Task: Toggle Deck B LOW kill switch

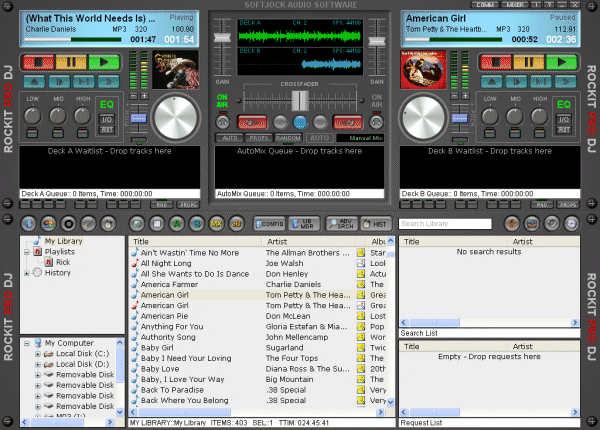Action: tap(490, 133)
